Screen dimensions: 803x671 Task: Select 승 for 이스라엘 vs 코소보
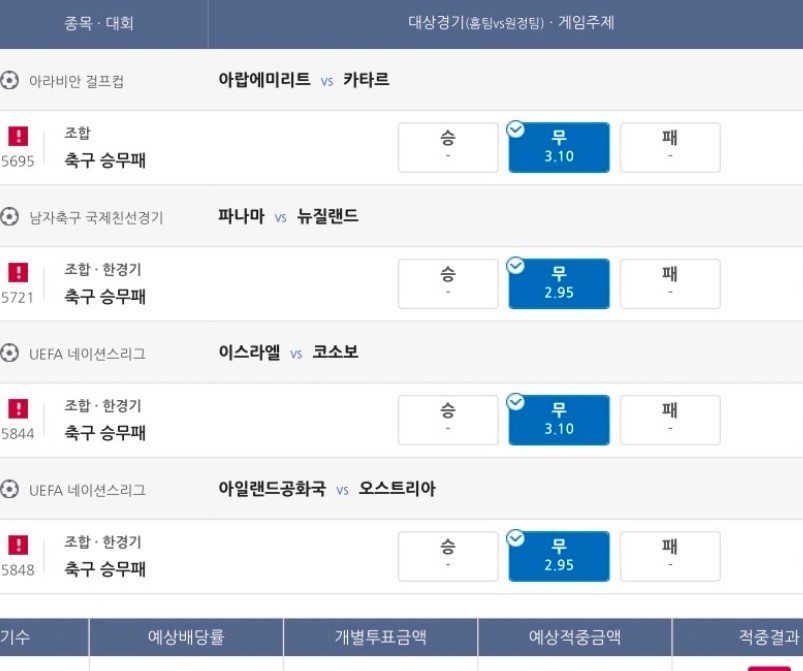click(448, 420)
